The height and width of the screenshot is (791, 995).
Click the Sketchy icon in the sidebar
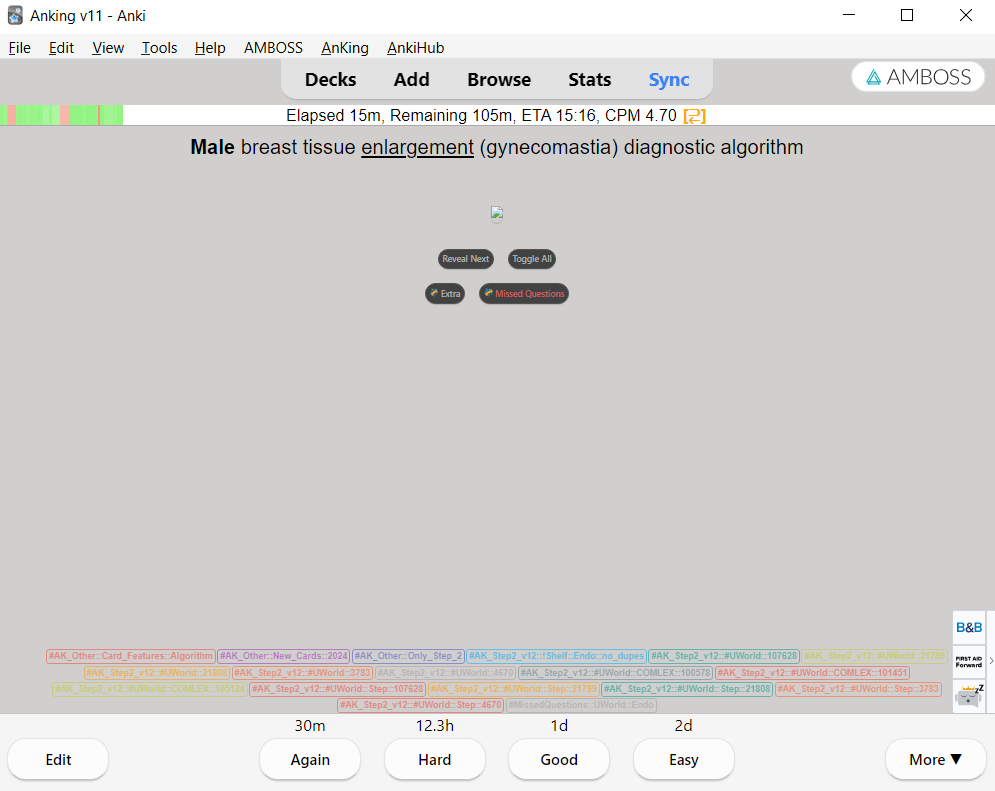click(968, 696)
